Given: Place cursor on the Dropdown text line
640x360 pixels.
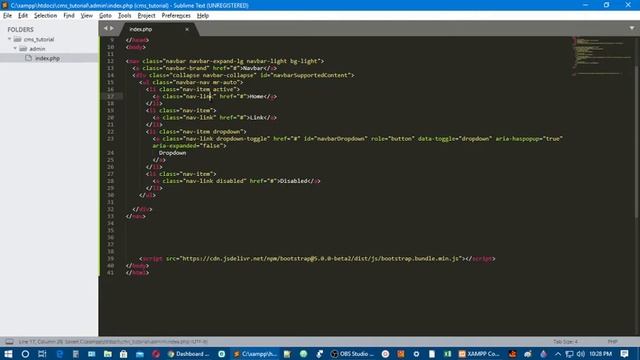Looking at the screenshot, I should click(172, 153).
